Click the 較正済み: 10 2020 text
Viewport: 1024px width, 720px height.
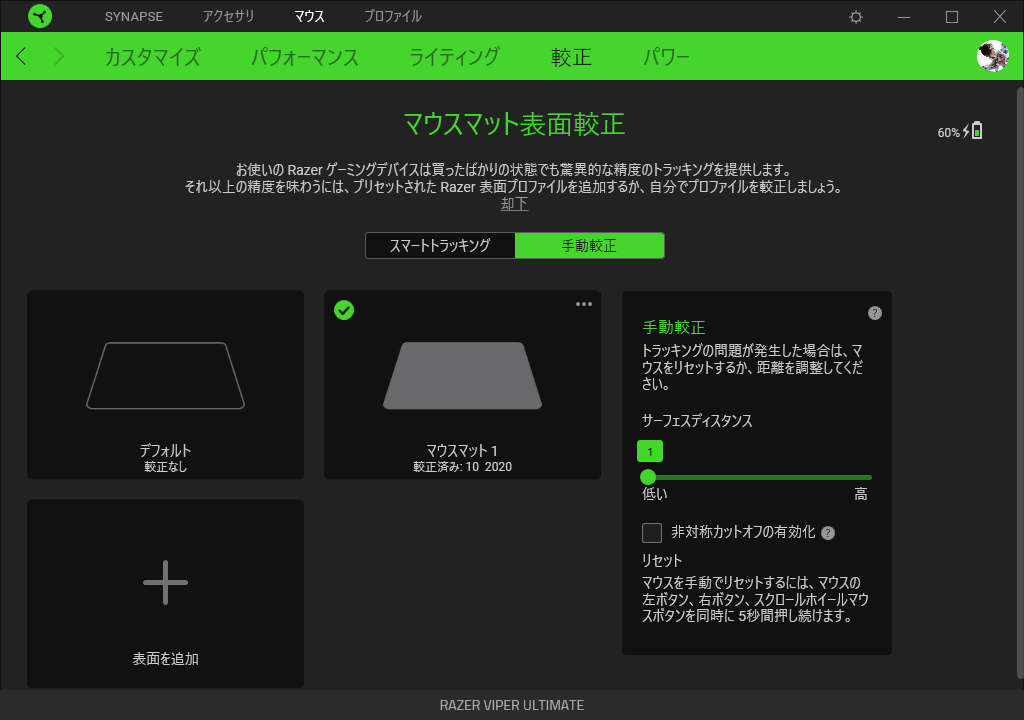462,467
